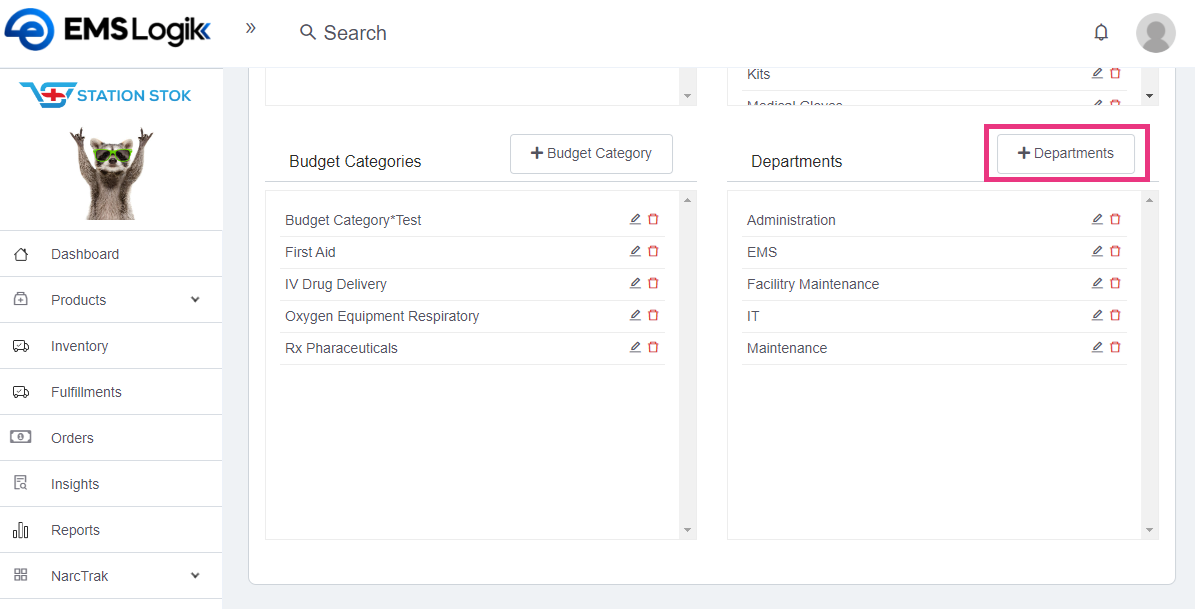Go to the Inventory page

(x=79, y=346)
